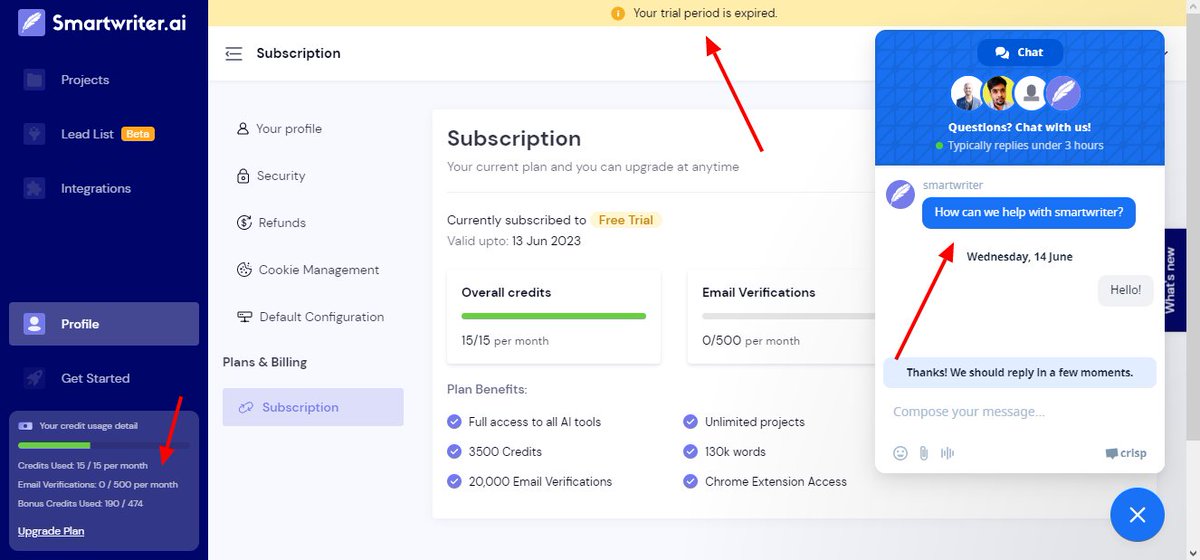Viewport: 1200px width, 560px height.
Task: Open the emoji picker in chat
Action: pos(900,453)
